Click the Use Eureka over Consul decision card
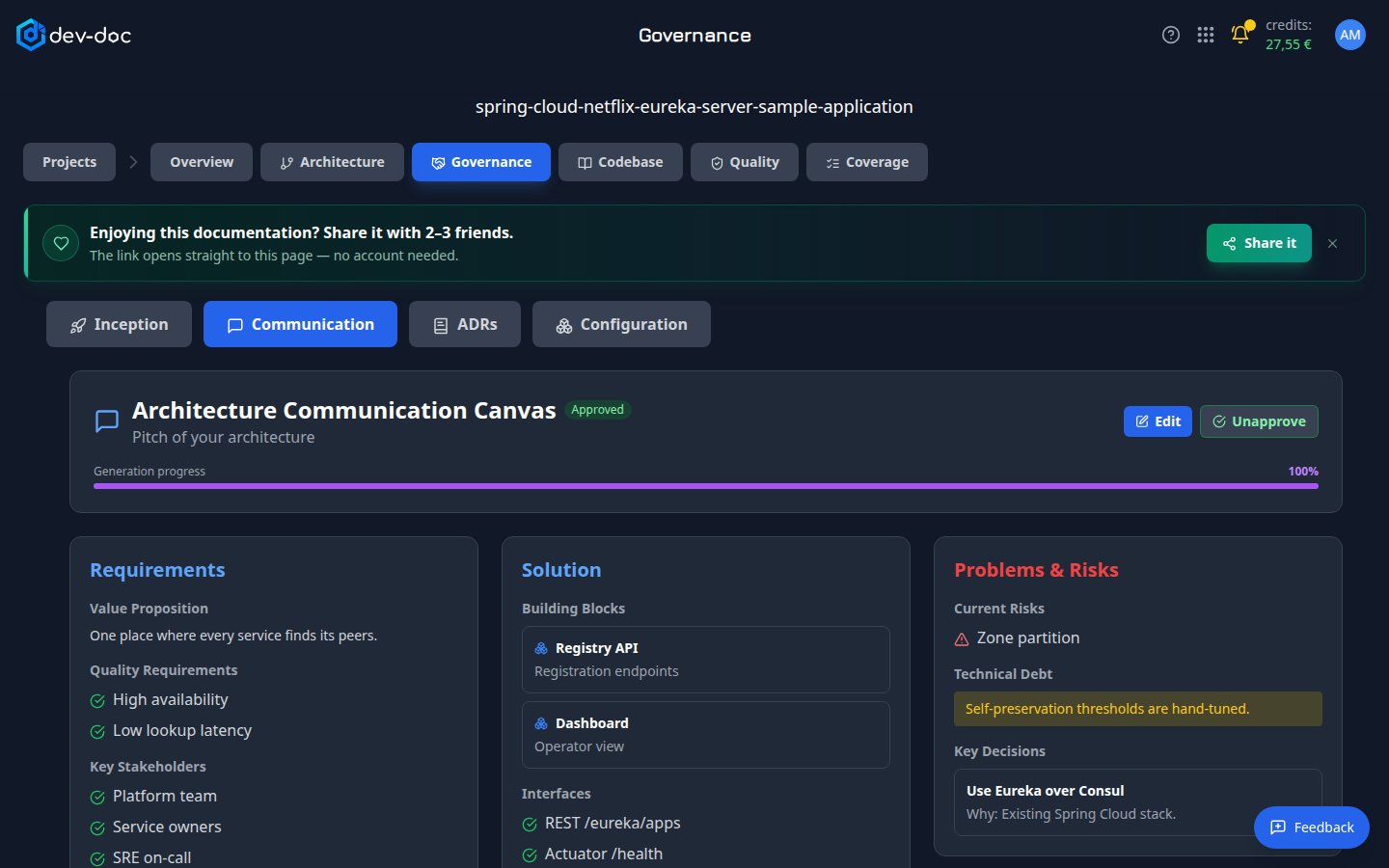The image size is (1389, 868). click(1138, 802)
